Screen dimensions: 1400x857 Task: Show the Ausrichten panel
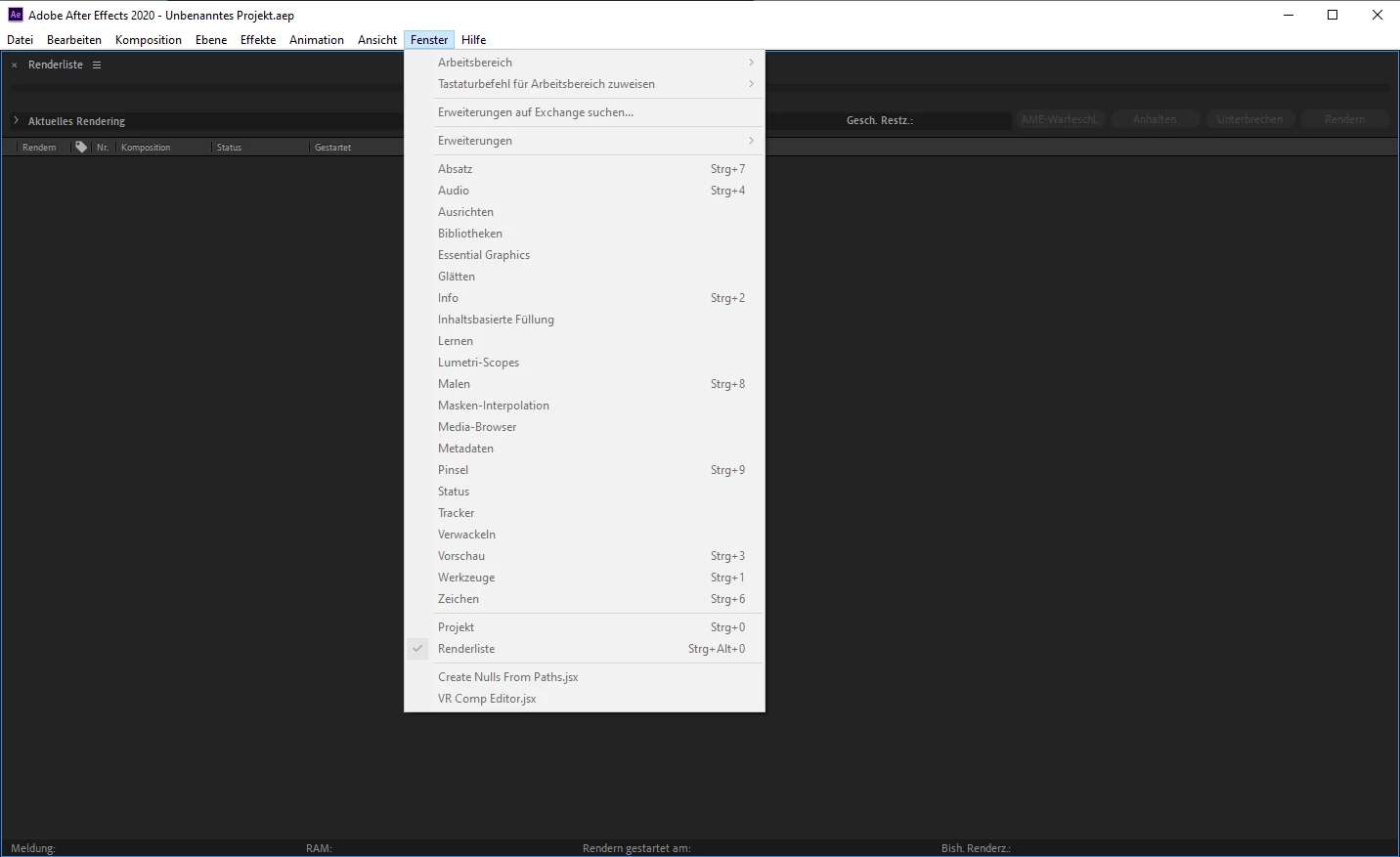click(x=585, y=212)
